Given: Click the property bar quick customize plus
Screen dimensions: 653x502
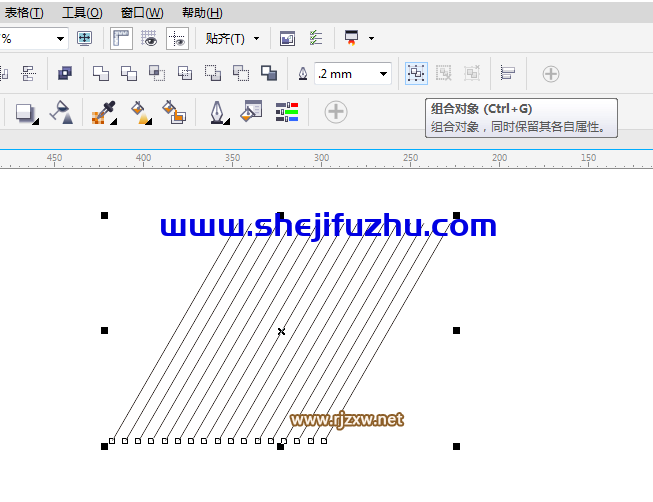Looking at the screenshot, I should pyautogui.click(x=551, y=74).
